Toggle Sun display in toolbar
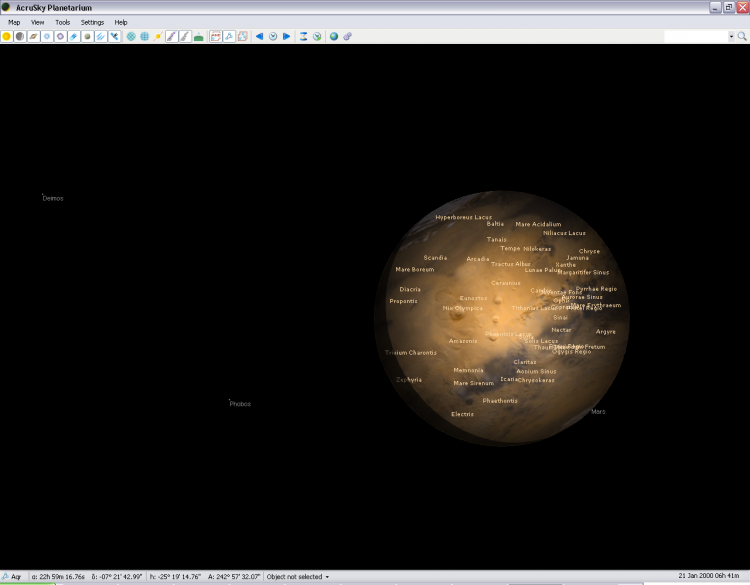This screenshot has height=585, width=750. pyautogui.click(x=7, y=36)
